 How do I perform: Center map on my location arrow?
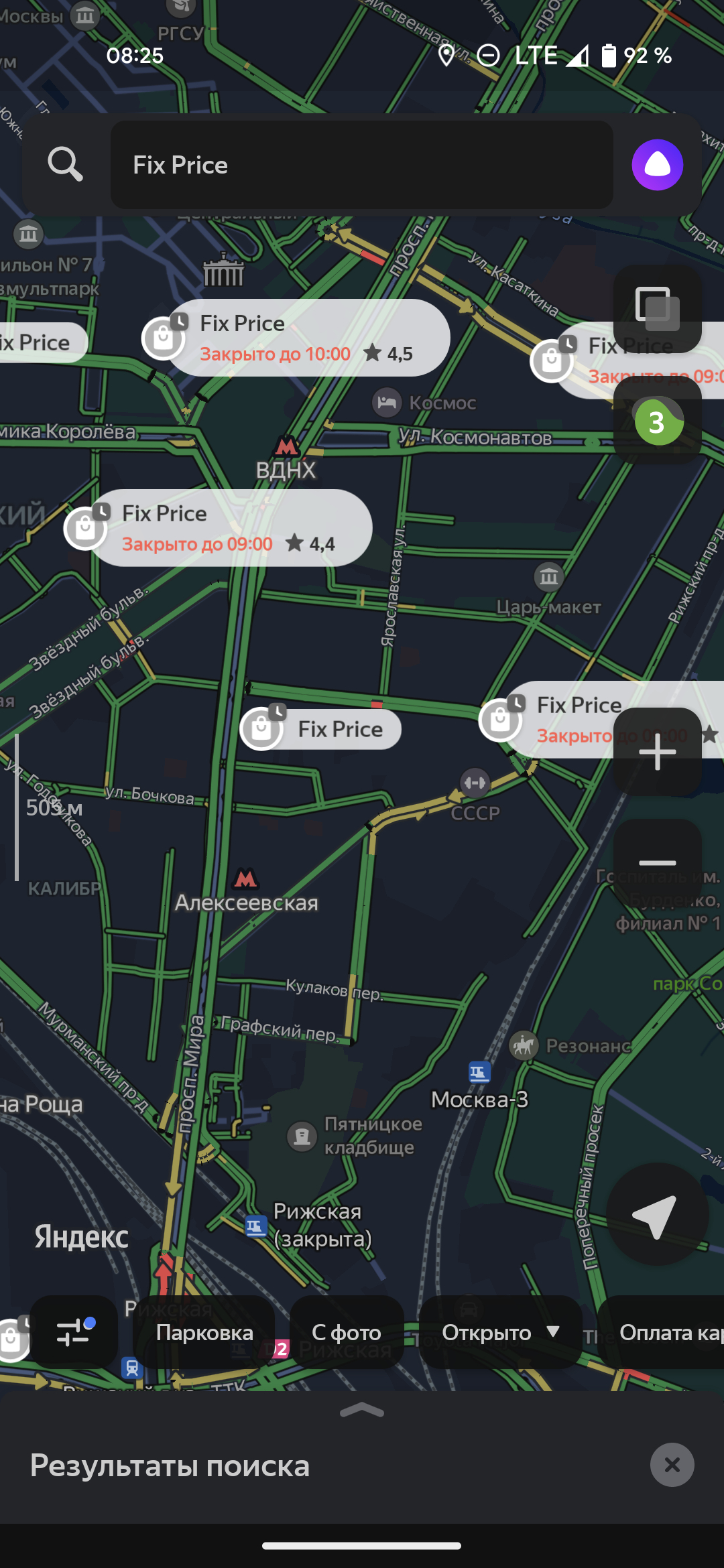657,1214
